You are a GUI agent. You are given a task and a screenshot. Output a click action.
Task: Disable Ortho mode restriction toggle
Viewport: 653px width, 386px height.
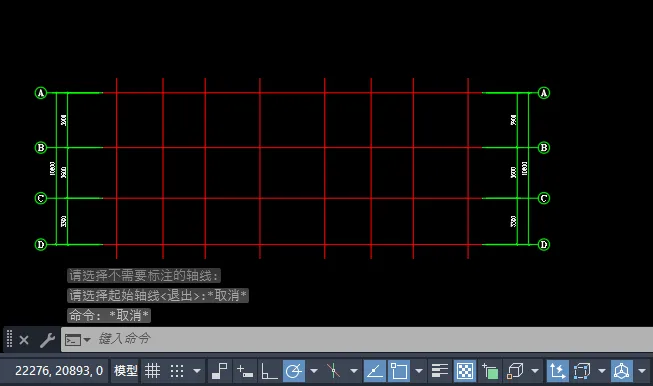pyautogui.click(x=269, y=371)
